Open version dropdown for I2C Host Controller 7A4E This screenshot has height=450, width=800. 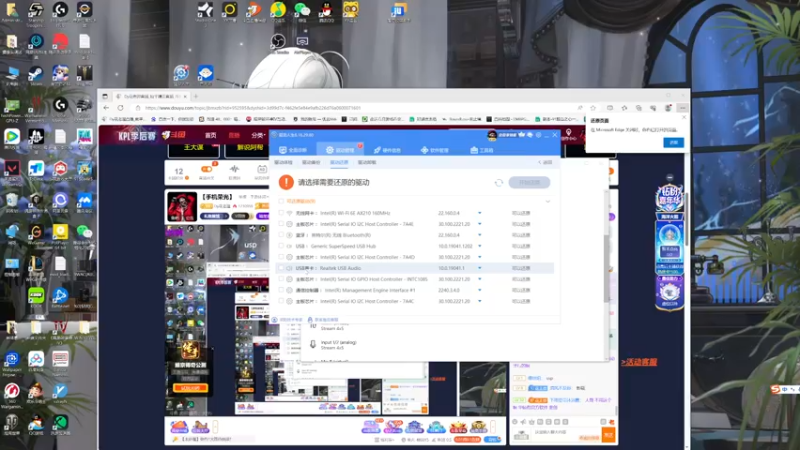click(x=480, y=224)
